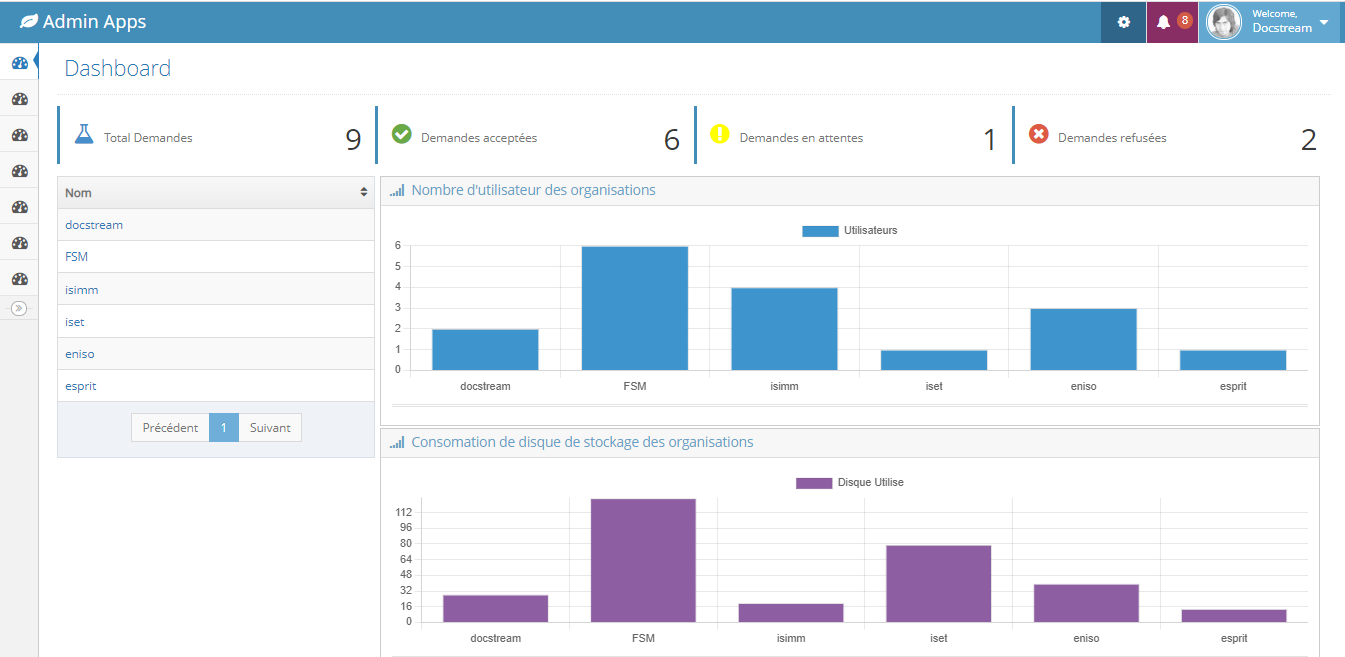This screenshot has height=657, width=1345.
Task: Click yellow warning icon for Demandes en attentes
Action: [720, 134]
